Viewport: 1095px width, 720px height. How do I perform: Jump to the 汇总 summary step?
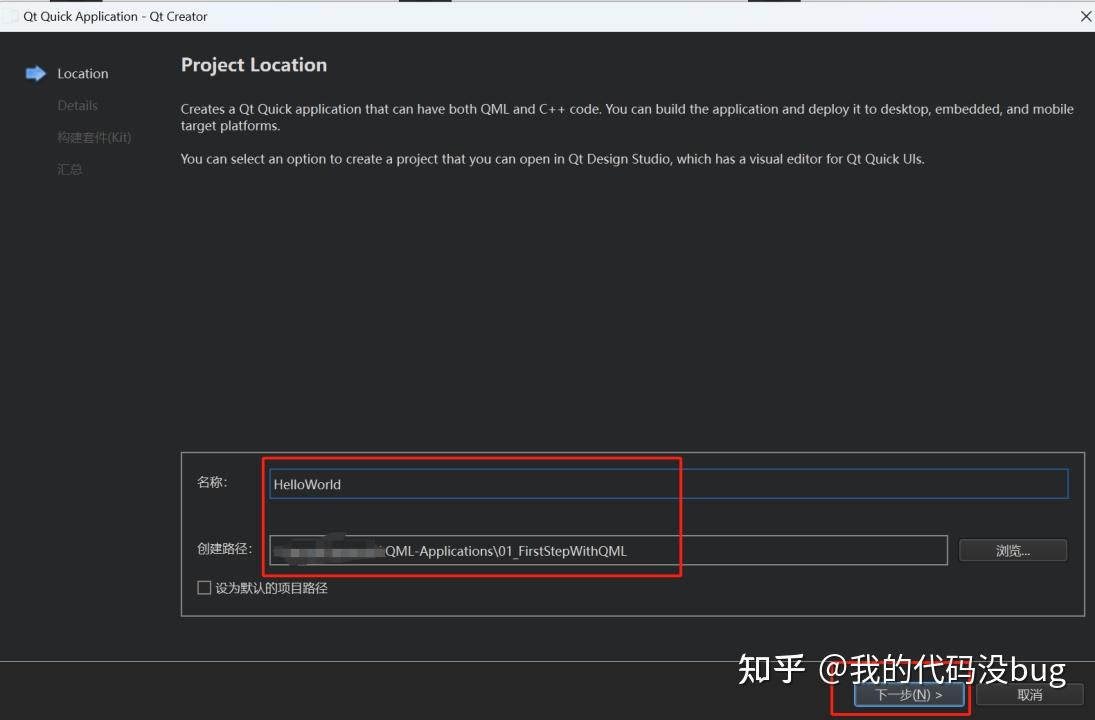pyautogui.click(x=70, y=169)
